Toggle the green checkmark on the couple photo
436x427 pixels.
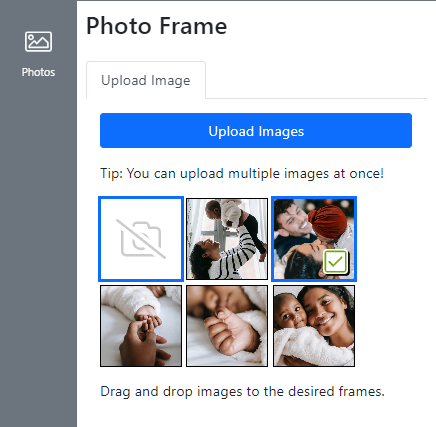(x=335, y=262)
